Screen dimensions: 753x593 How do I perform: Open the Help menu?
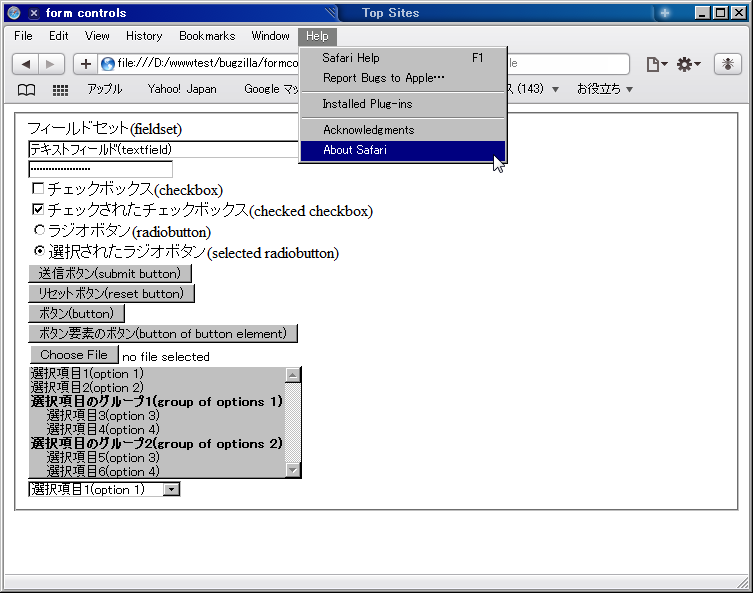click(x=317, y=36)
